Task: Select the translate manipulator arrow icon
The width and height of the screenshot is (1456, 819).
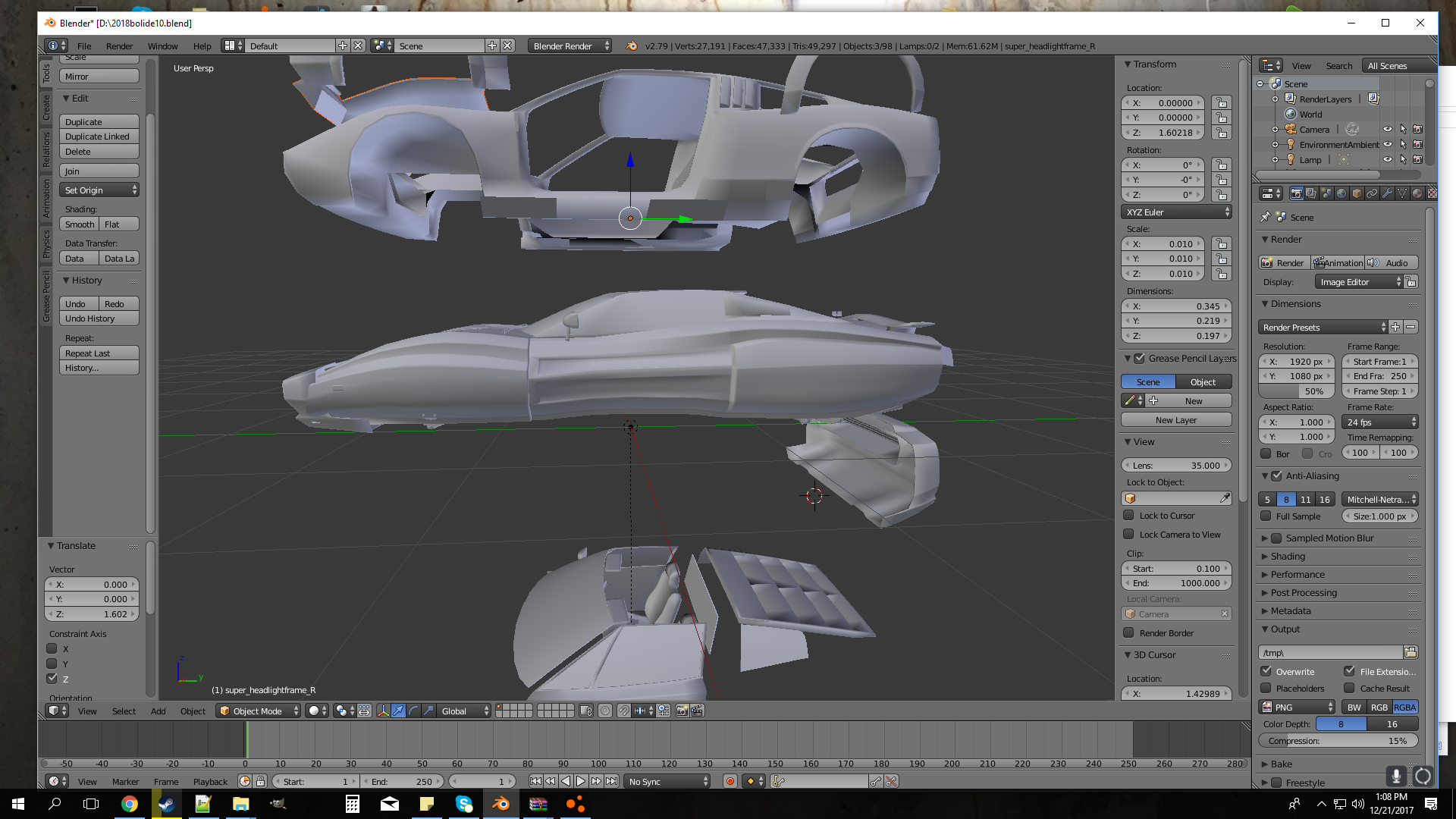Action: (x=398, y=711)
